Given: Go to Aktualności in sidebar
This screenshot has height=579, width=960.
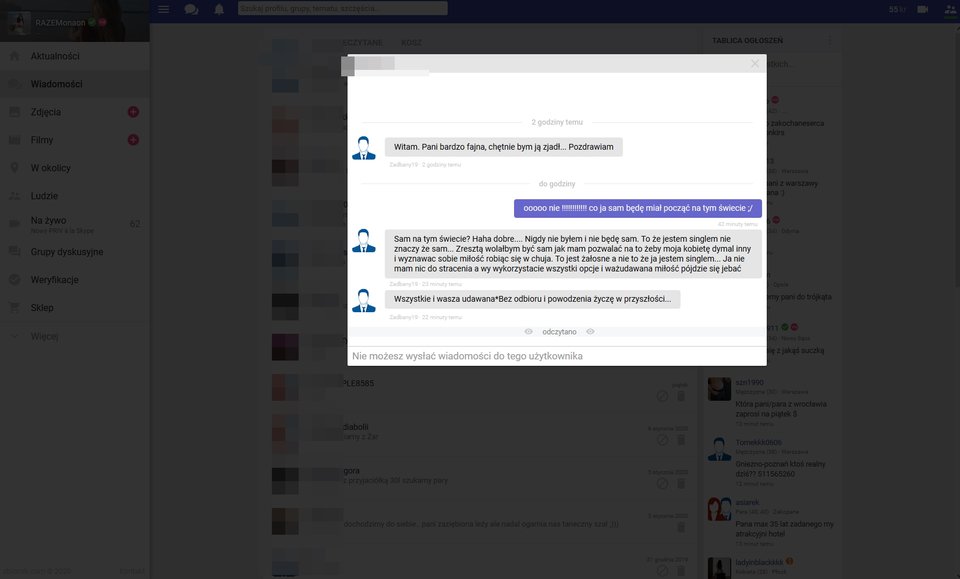Looking at the screenshot, I should 55,56.
